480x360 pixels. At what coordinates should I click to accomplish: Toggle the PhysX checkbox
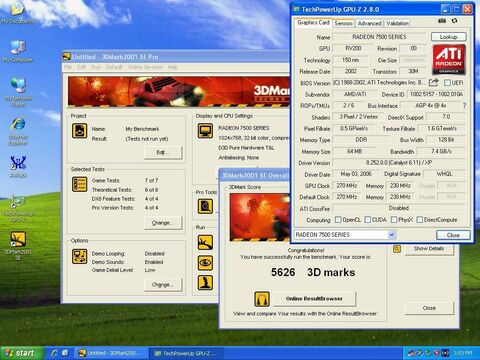[394, 220]
